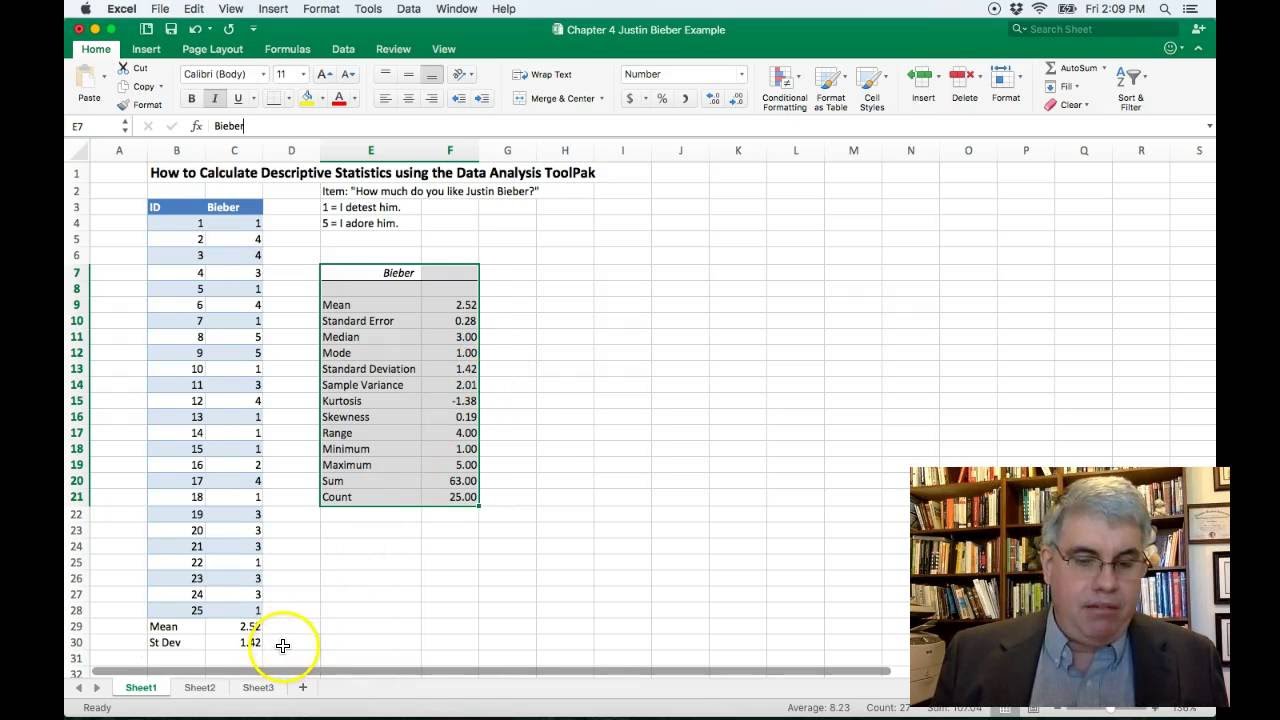The width and height of the screenshot is (1280, 720).
Task: Open the Formulas ribbon tab
Action: point(287,49)
